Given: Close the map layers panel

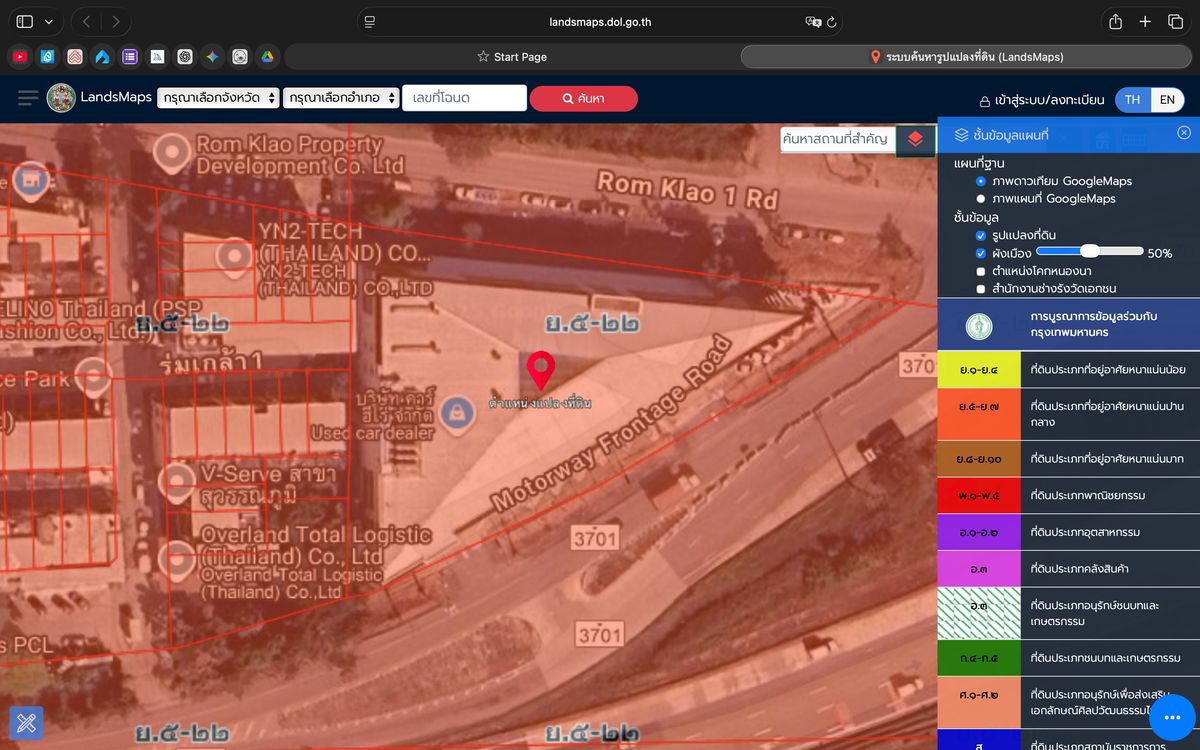Looking at the screenshot, I should 1183,133.
